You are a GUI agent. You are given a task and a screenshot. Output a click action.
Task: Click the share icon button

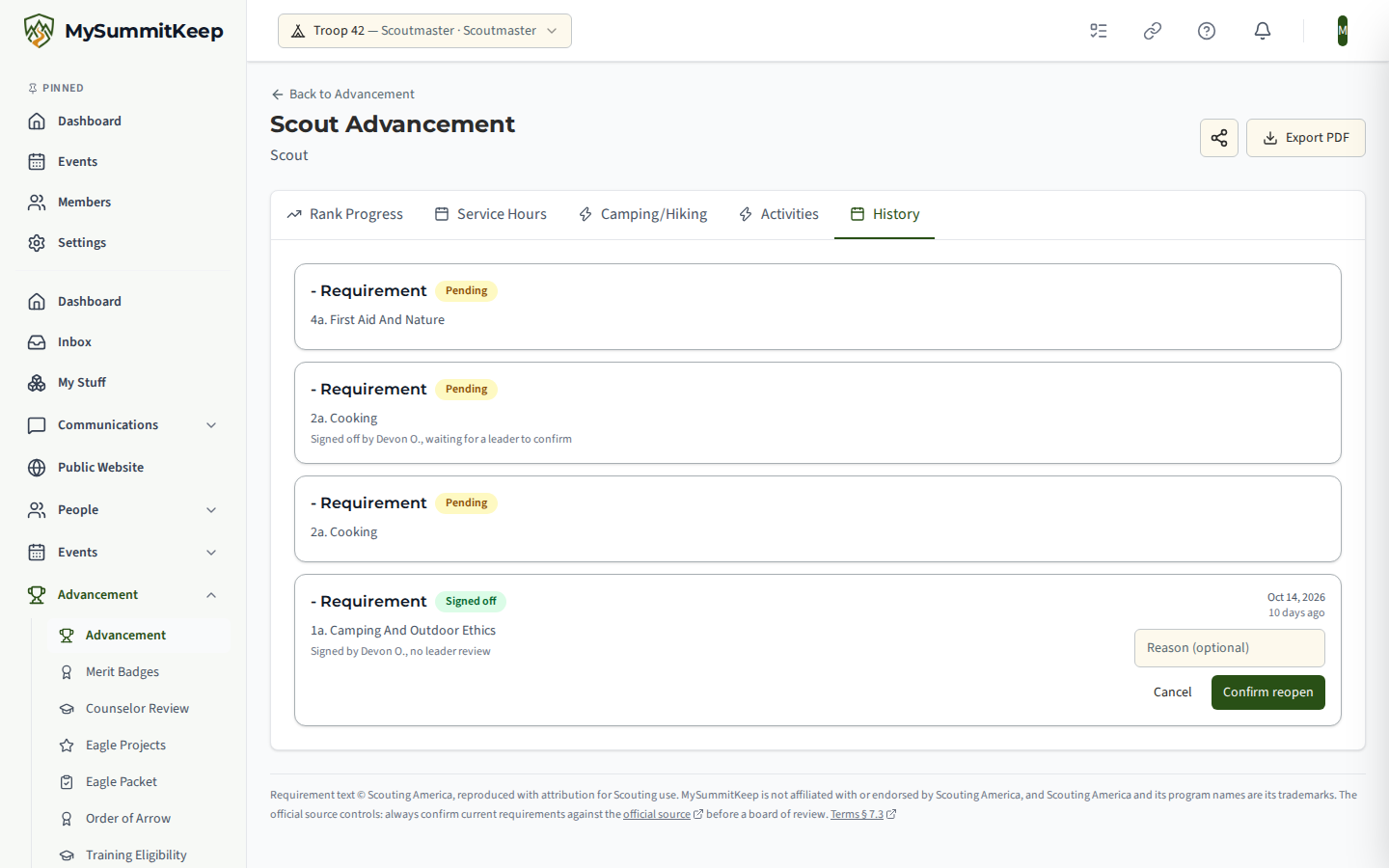[1219, 138]
